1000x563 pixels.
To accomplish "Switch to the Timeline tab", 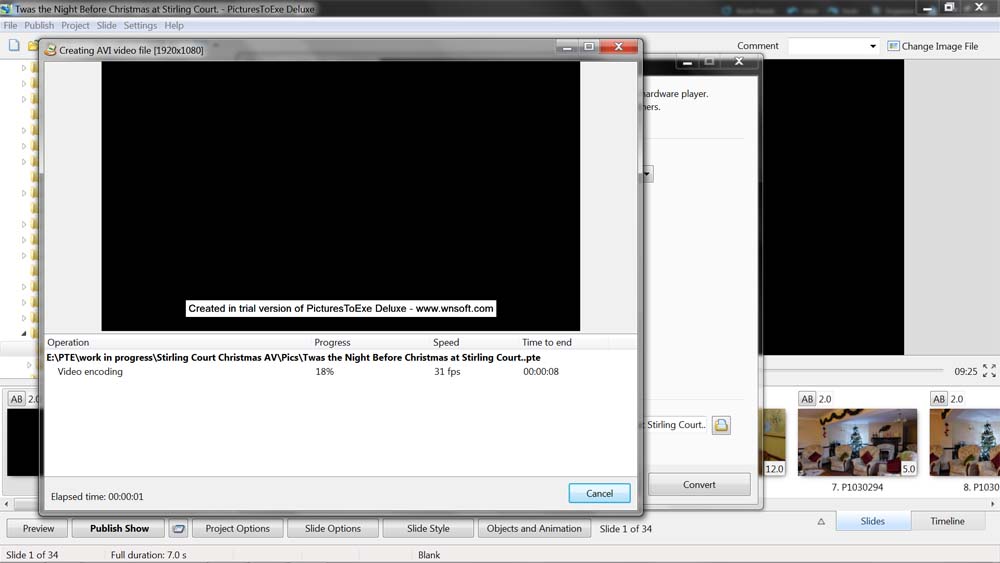I will coord(947,521).
